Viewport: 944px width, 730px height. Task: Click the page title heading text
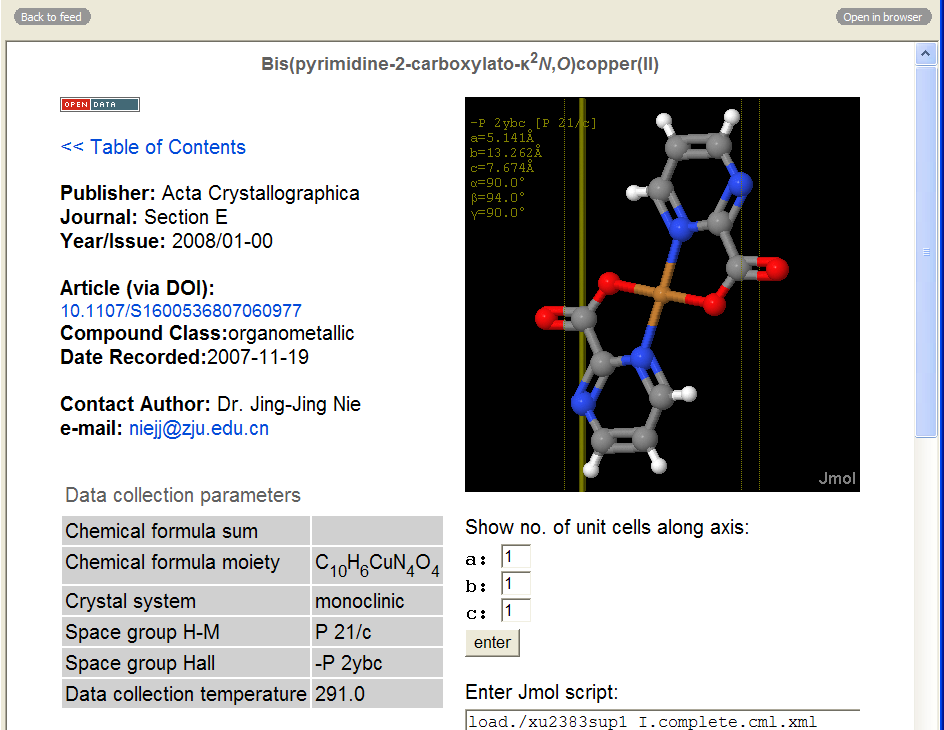pyautogui.click(x=460, y=65)
